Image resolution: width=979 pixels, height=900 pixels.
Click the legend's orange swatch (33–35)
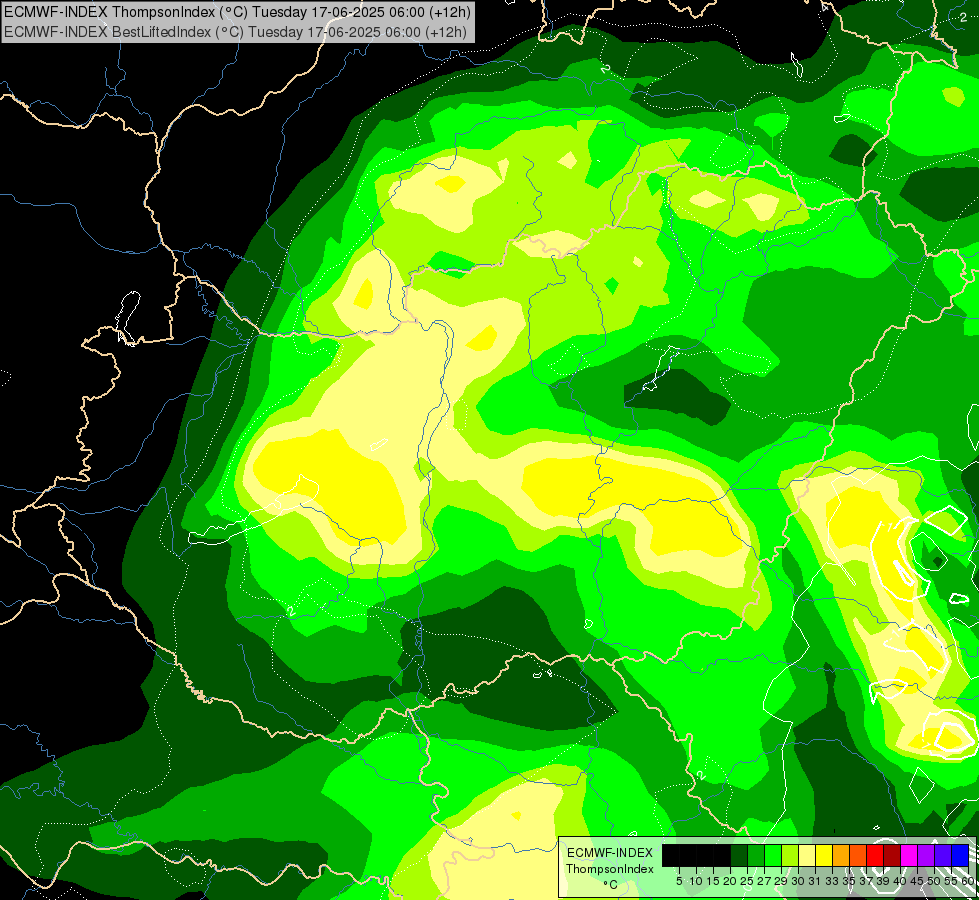[x=840, y=855]
